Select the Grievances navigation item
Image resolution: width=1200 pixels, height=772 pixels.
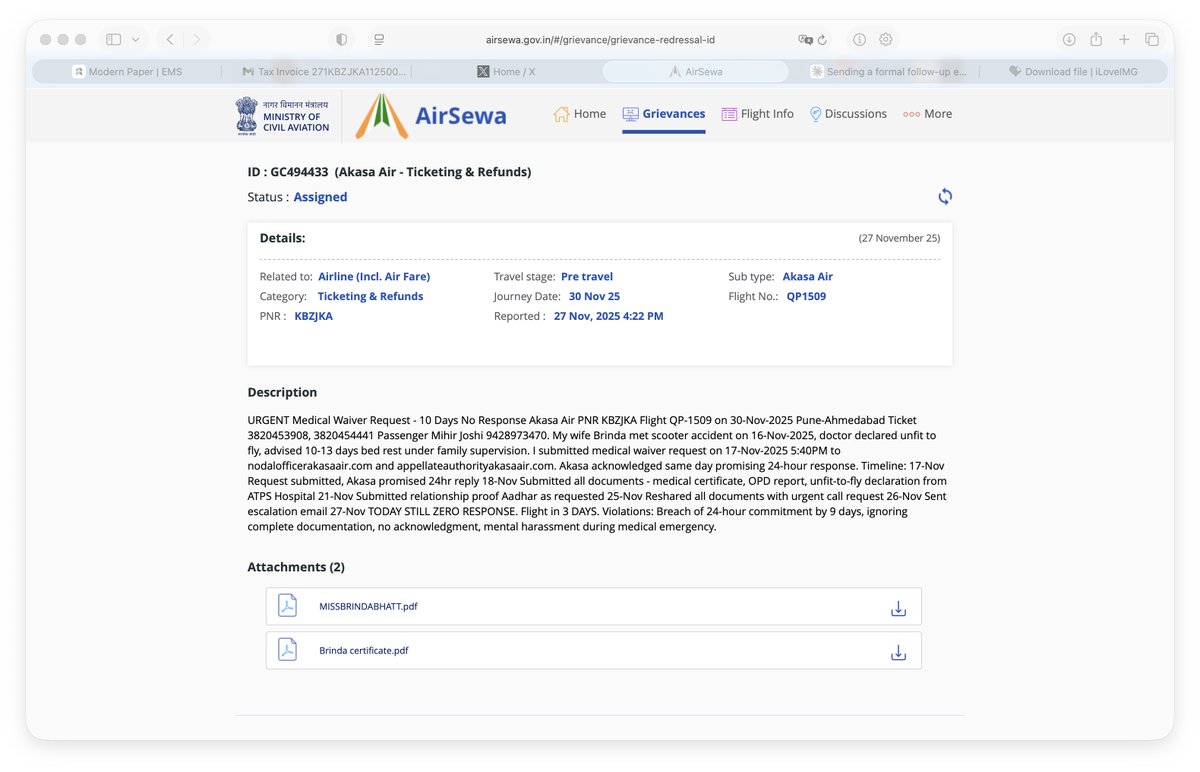(664, 114)
